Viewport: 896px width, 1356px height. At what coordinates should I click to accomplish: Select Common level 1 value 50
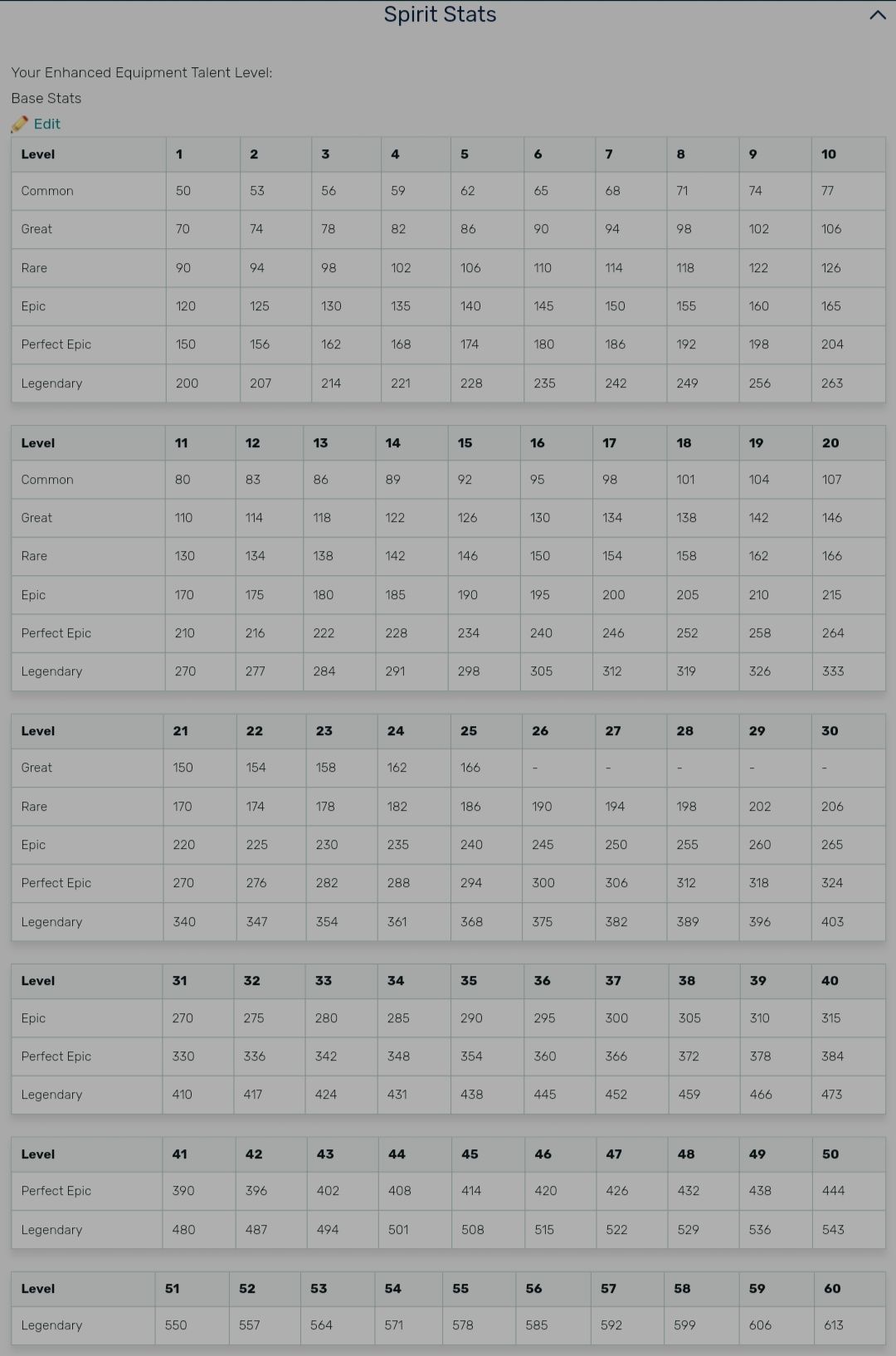[x=183, y=191]
